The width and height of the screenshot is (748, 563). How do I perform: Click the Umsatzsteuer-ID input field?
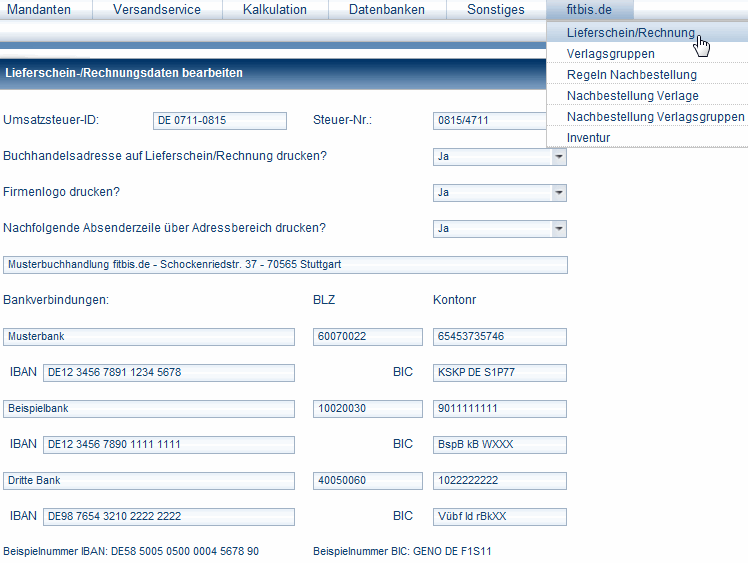click(x=225, y=121)
